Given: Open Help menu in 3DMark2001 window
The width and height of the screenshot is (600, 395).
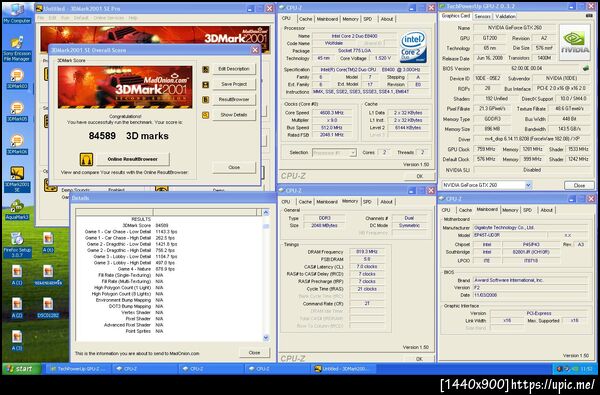Looking at the screenshot, I should tap(133, 18).
